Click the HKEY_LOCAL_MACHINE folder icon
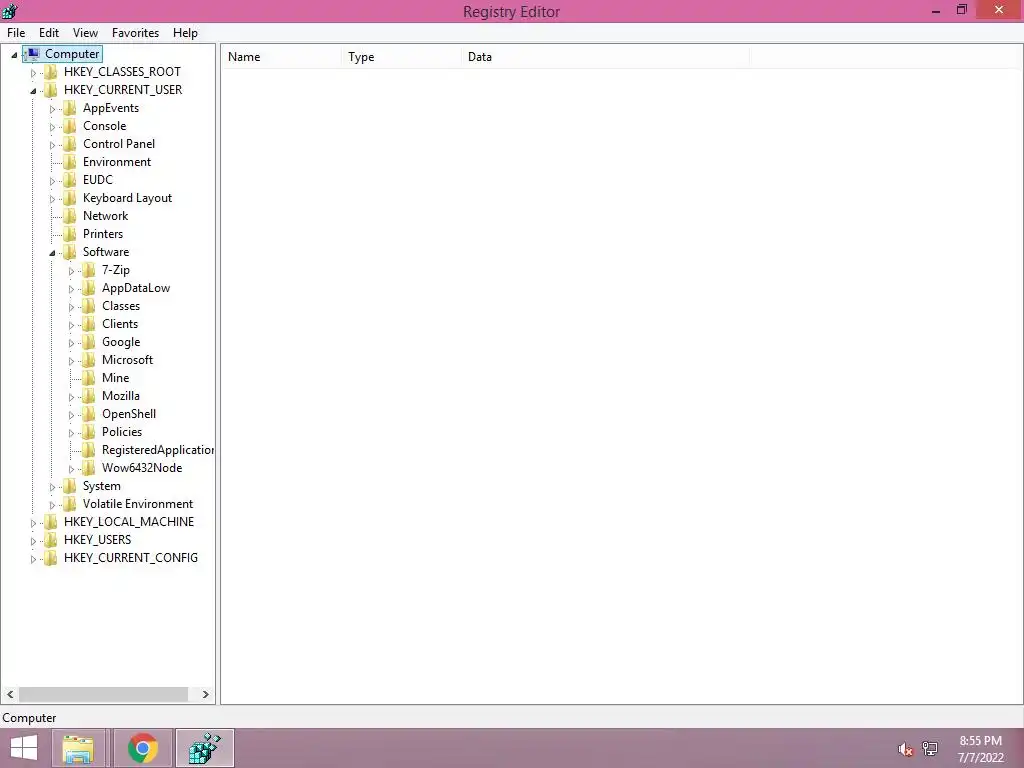Screen dimensions: 1024x768 [51, 522]
